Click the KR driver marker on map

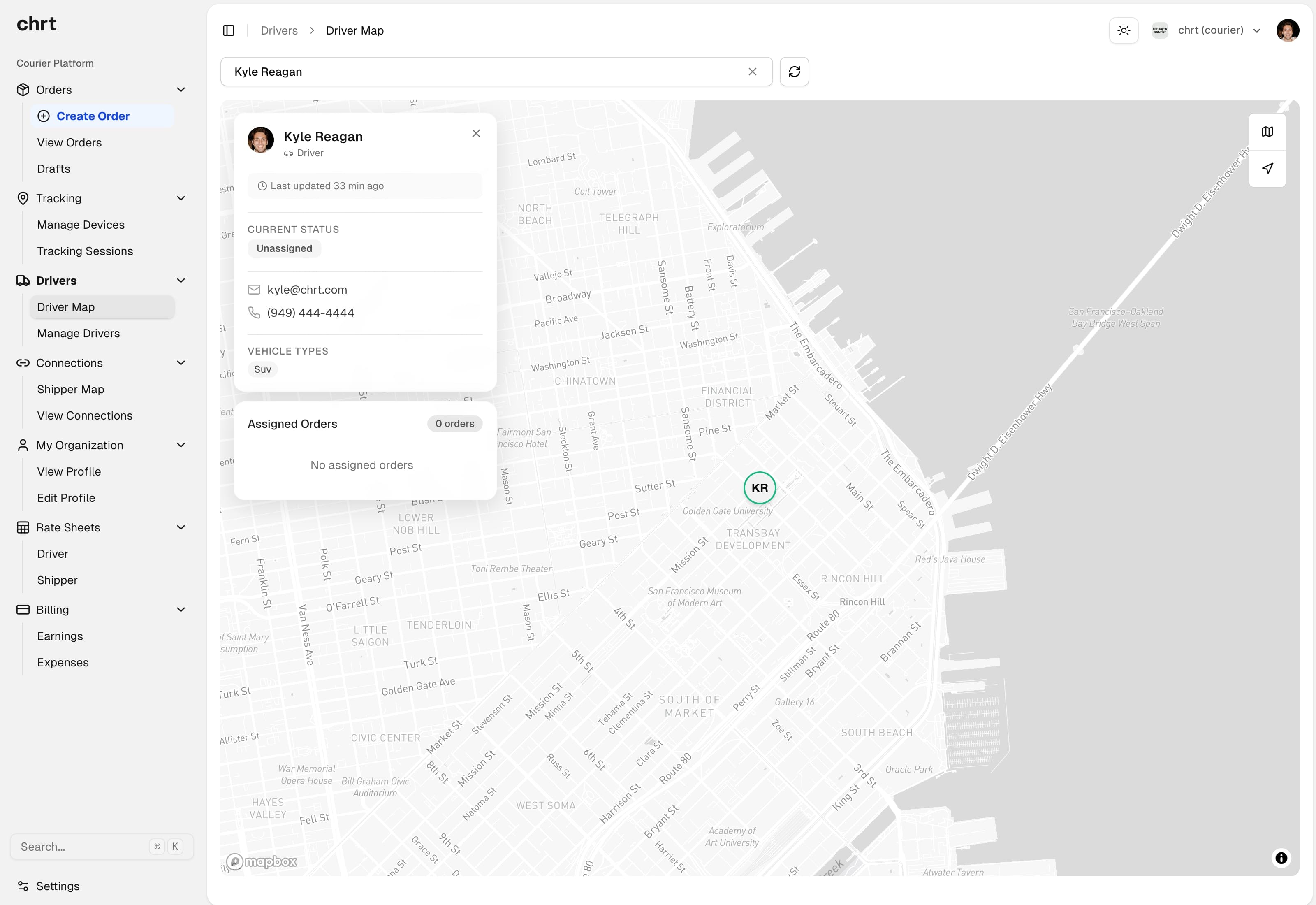pos(760,487)
